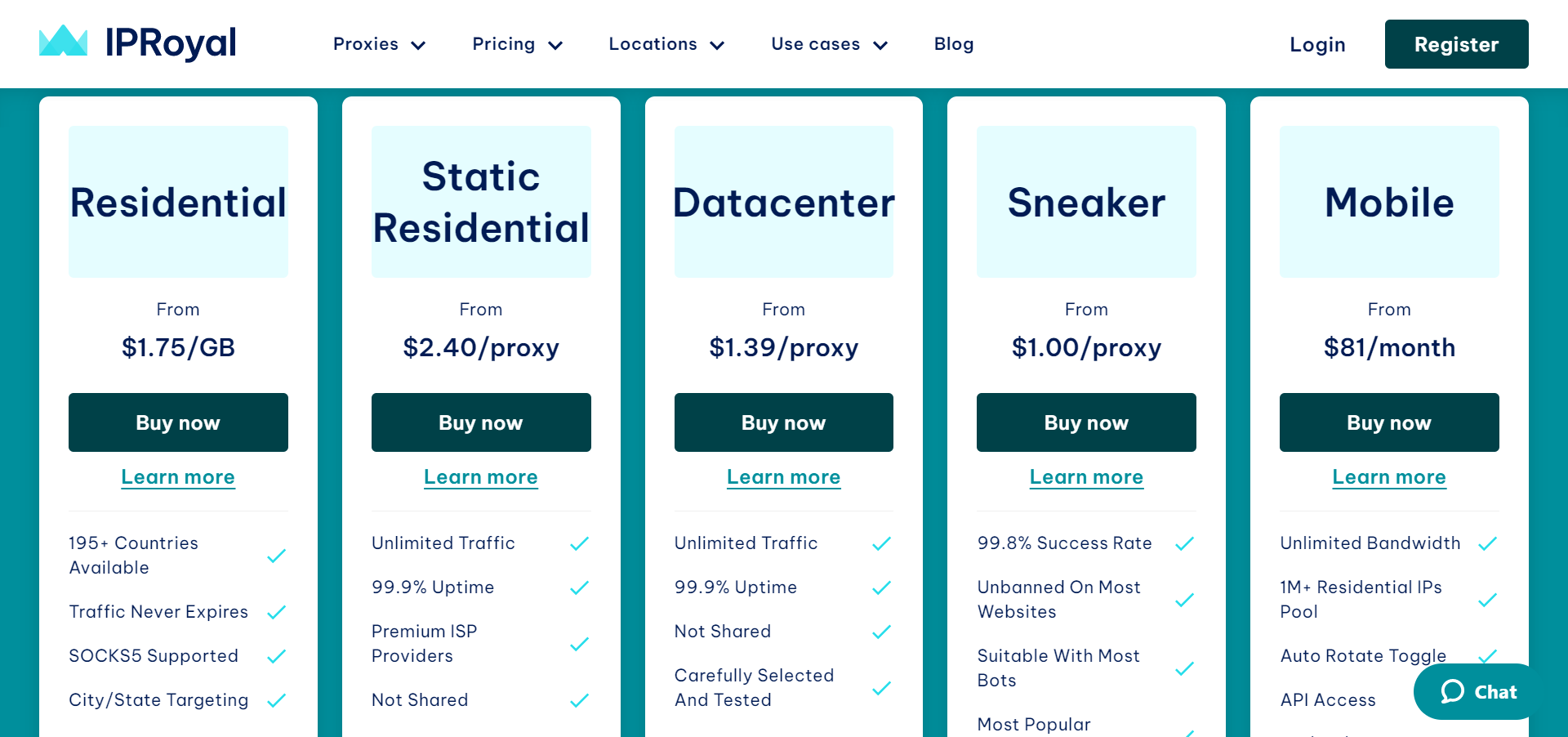Go to the Blog page
Image resolution: width=1568 pixels, height=737 pixels.
[x=954, y=44]
